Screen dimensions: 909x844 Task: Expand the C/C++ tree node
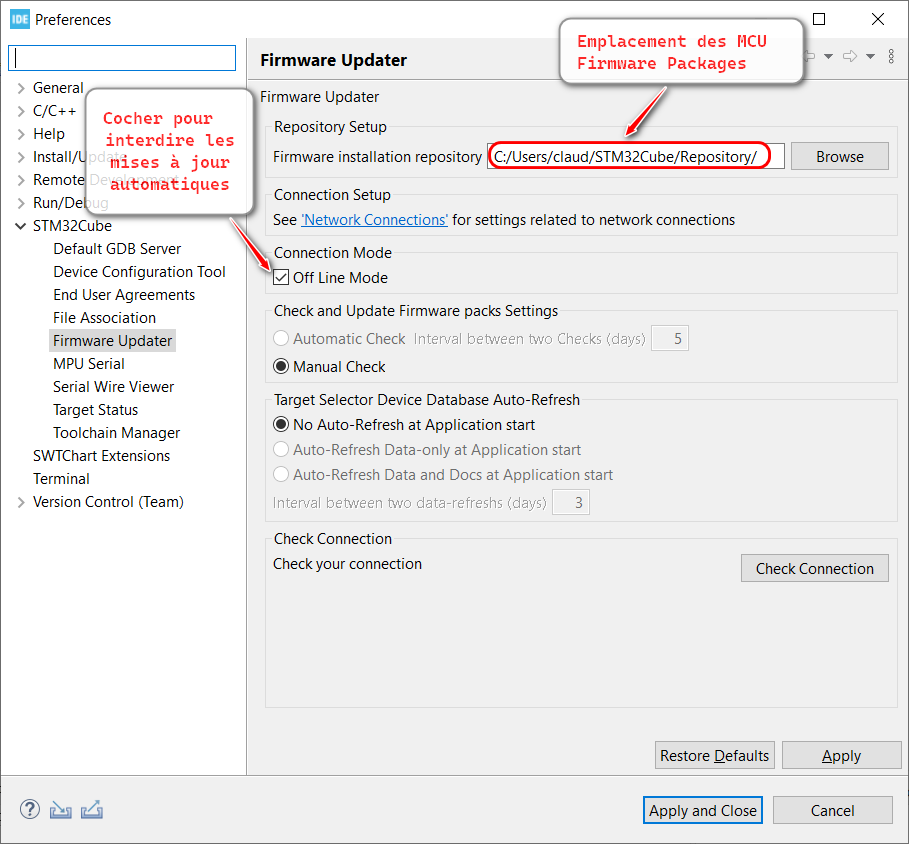(21, 111)
